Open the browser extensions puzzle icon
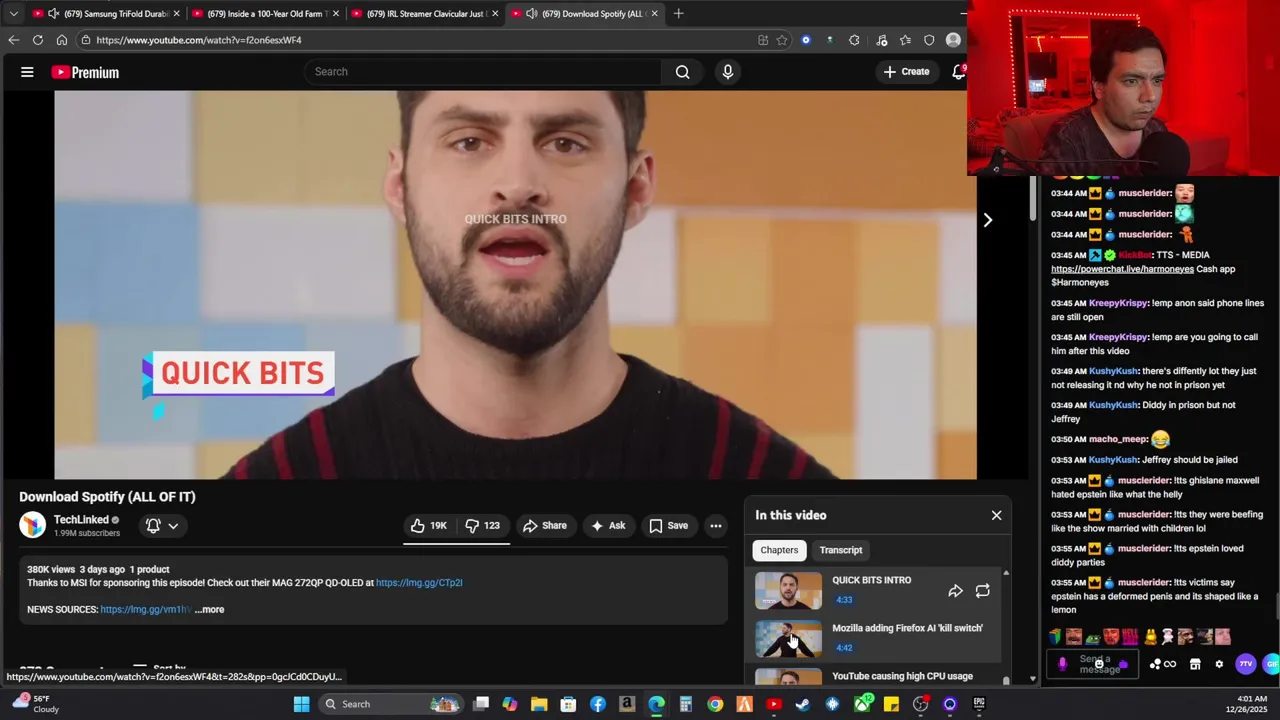 (854, 40)
